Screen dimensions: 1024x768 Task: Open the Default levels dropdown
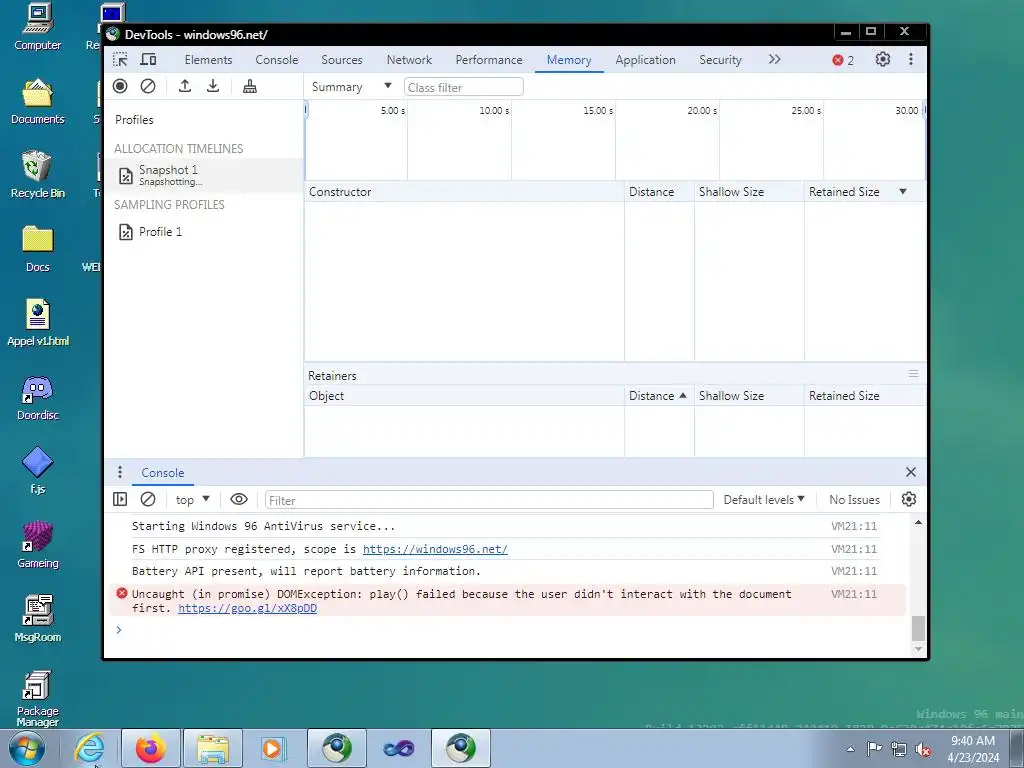[764, 500]
